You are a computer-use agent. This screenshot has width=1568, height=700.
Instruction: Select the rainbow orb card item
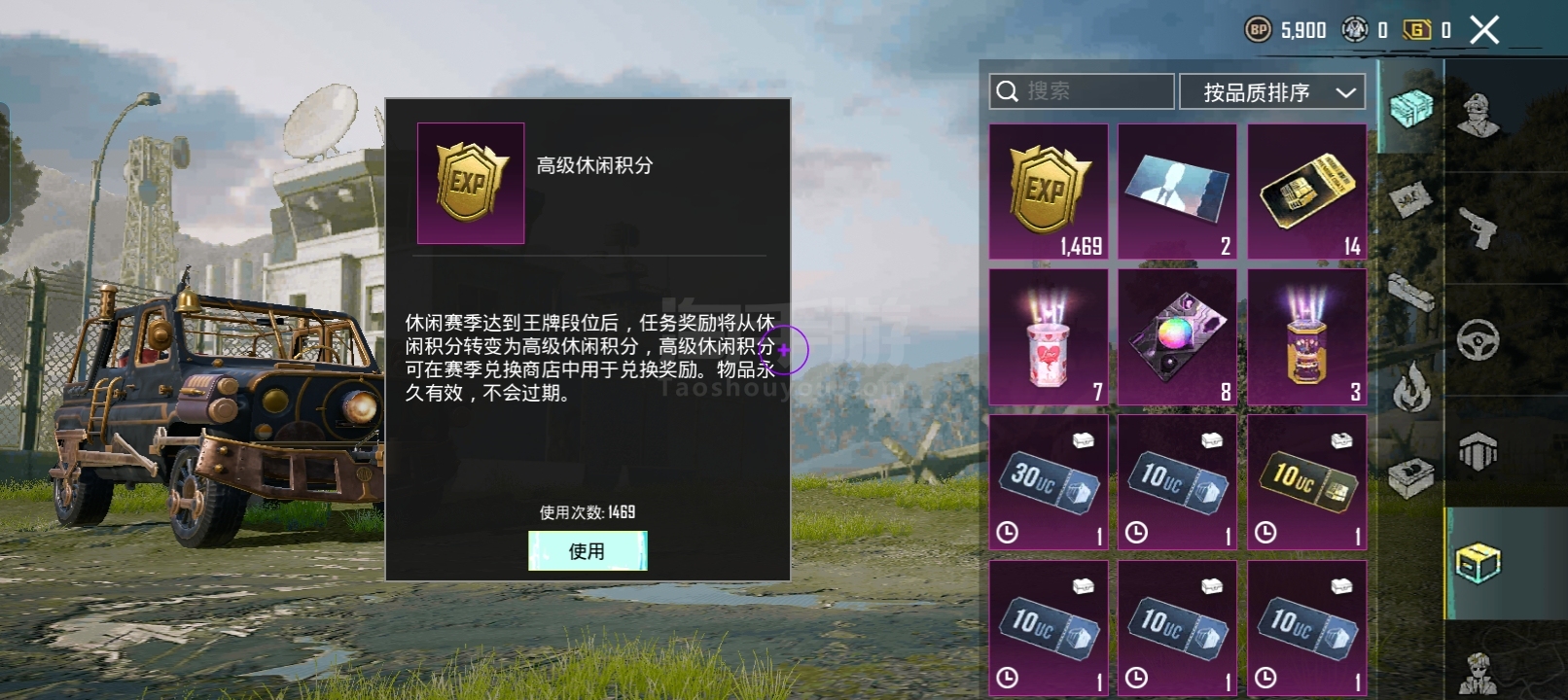[1177, 337]
